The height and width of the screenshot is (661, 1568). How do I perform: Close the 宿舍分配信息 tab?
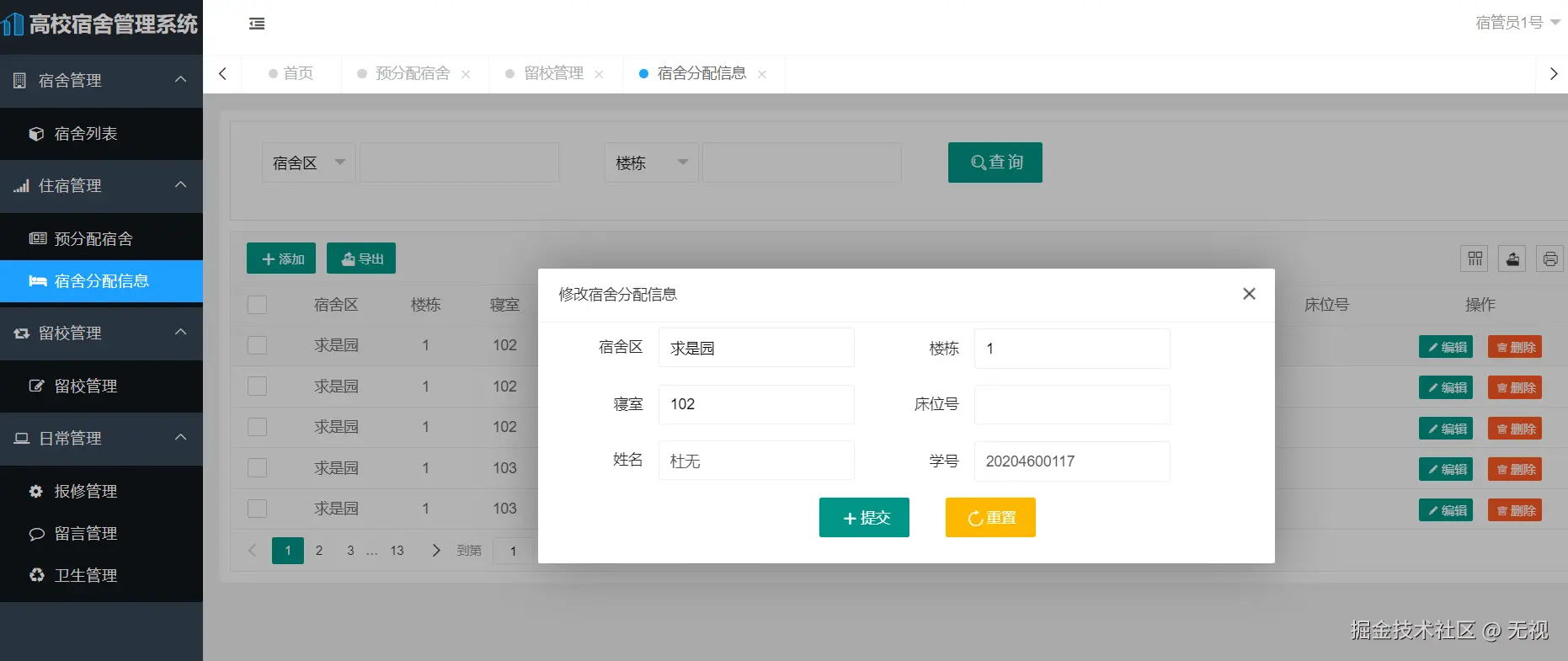(762, 74)
